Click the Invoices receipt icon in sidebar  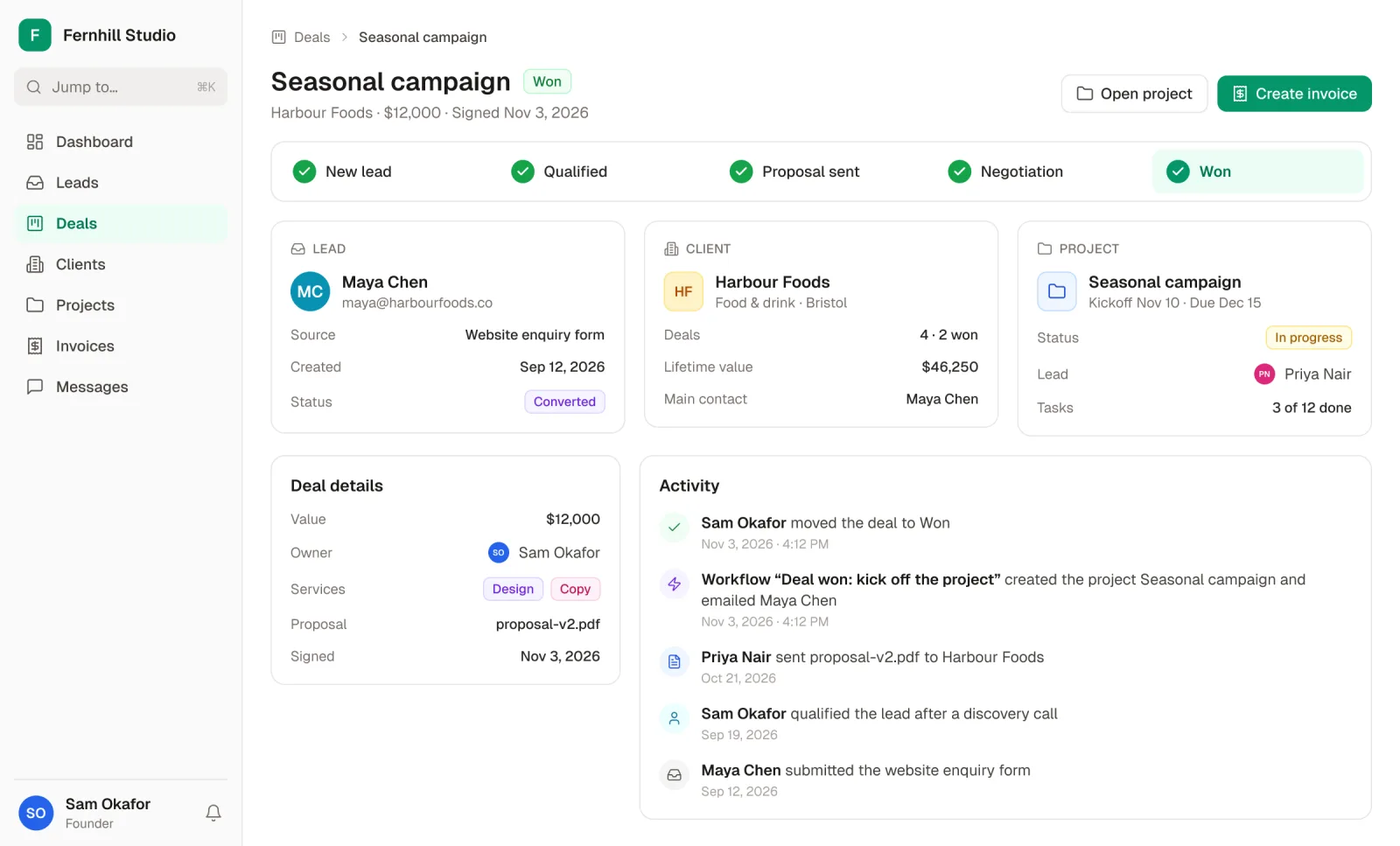tap(35, 346)
